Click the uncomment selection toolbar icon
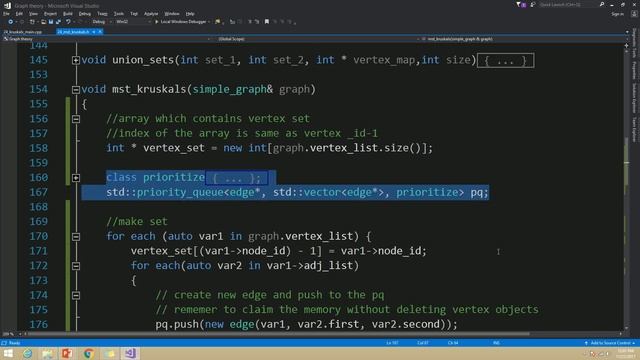Image resolution: width=640 pixels, height=360 pixels. coord(257,22)
